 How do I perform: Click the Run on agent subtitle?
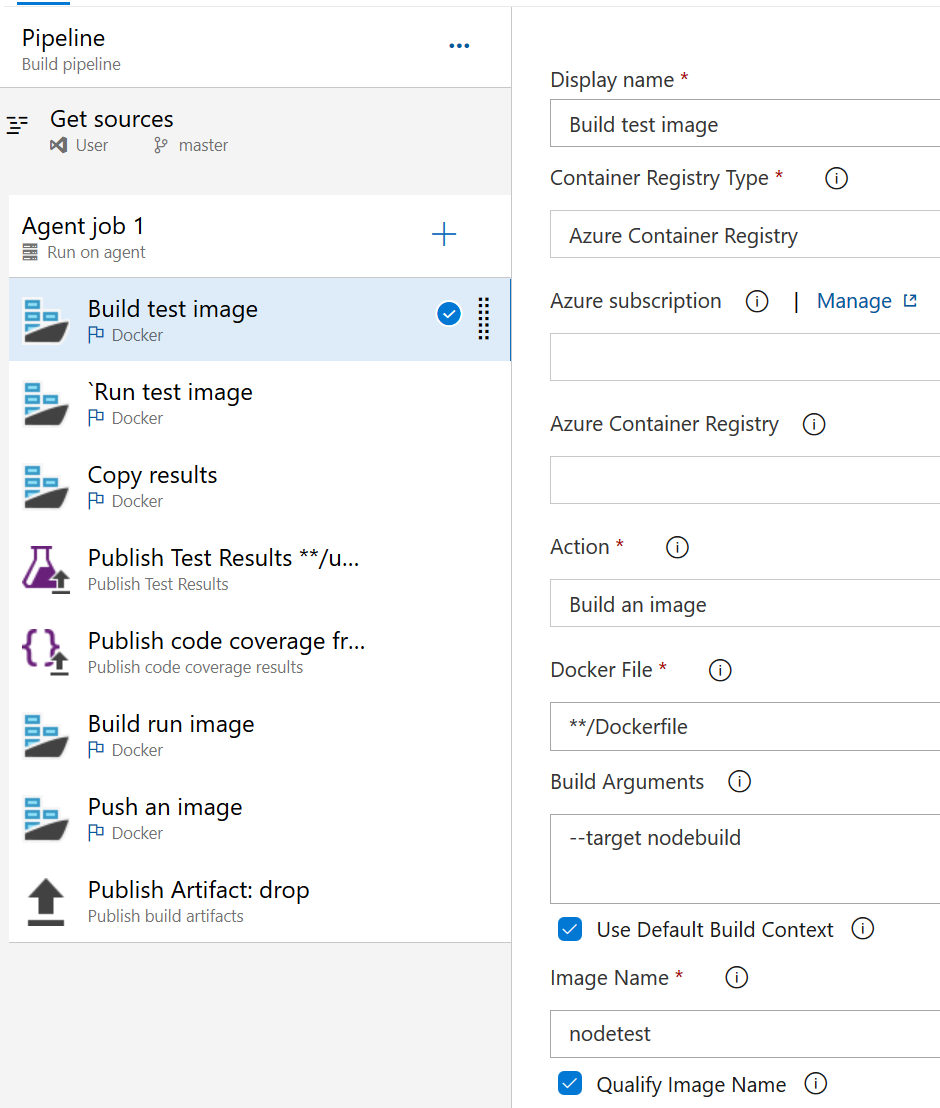(96, 252)
